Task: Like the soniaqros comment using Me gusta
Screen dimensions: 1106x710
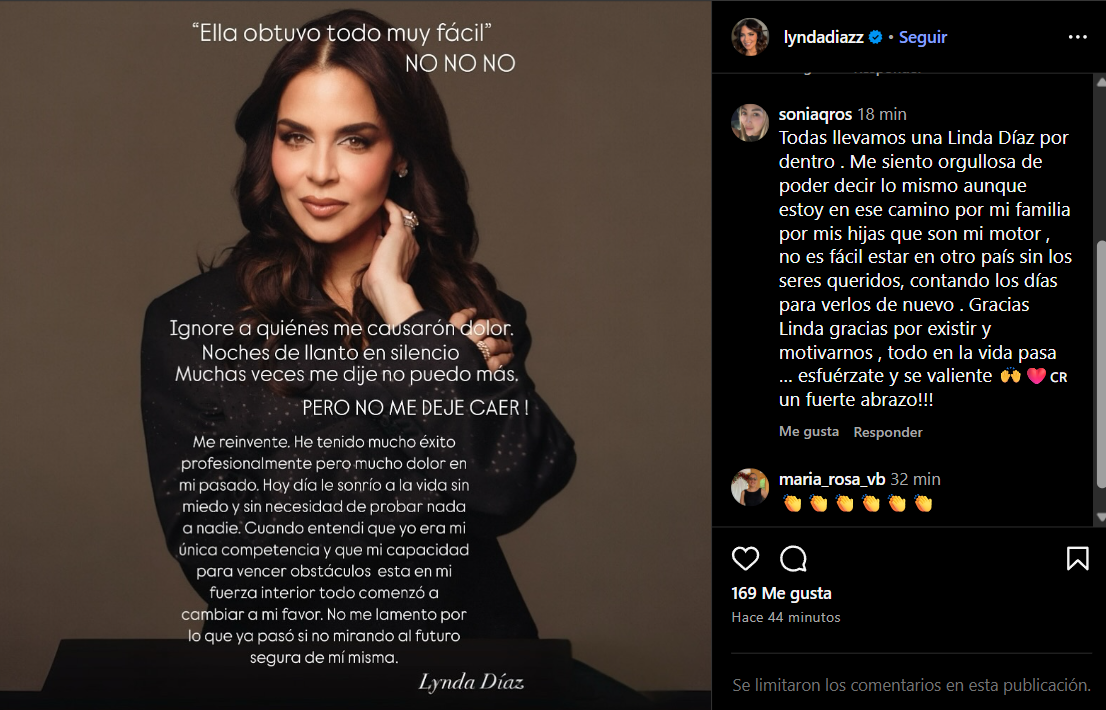Action: pos(809,431)
